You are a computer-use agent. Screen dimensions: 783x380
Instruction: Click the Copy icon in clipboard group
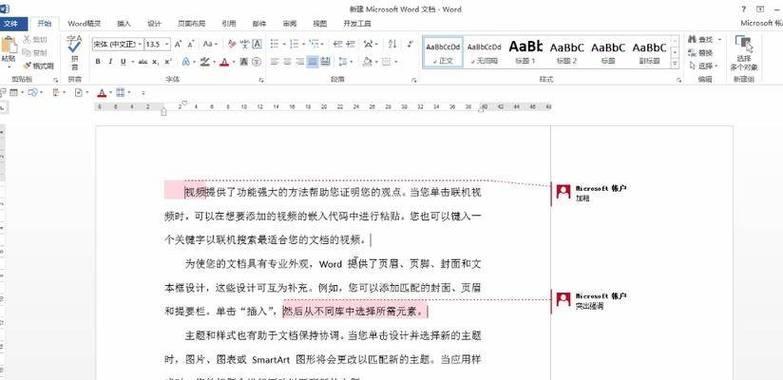click(26, 52)
